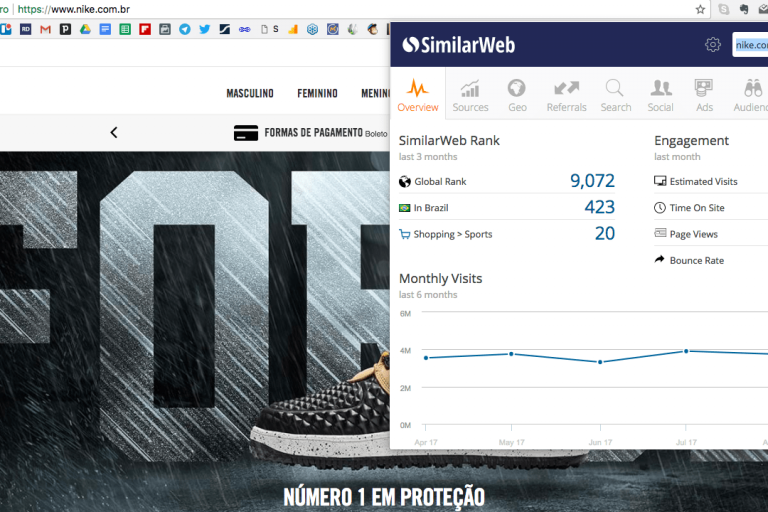Click the SimilarWeb logo
Screen dimensions: 768x512
click(458, 45)
